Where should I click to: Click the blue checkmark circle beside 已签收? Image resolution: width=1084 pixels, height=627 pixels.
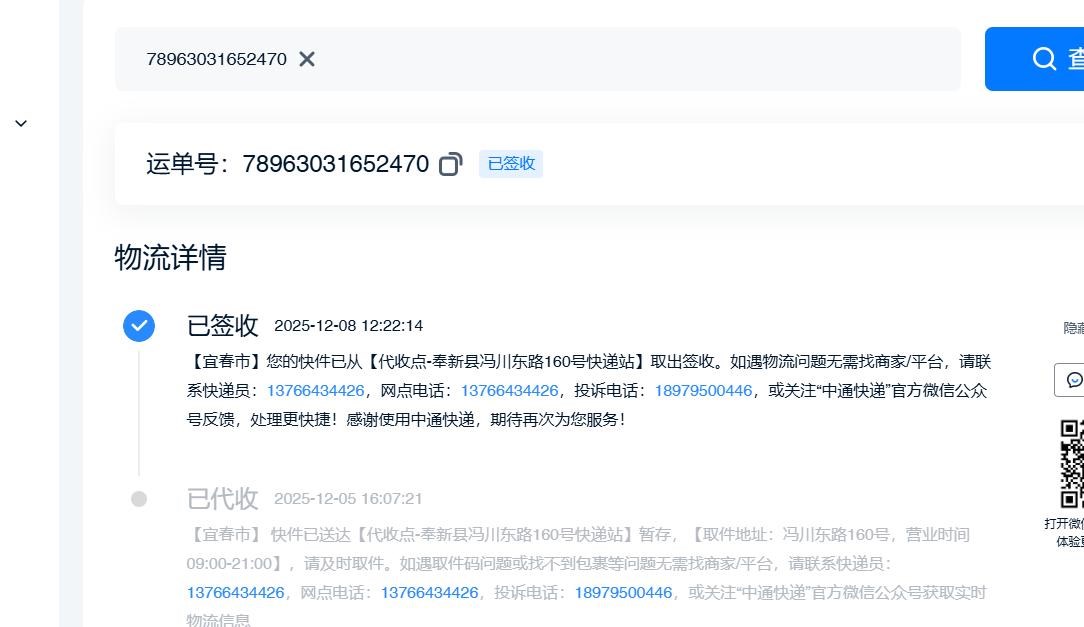click(x=139, y=326)
